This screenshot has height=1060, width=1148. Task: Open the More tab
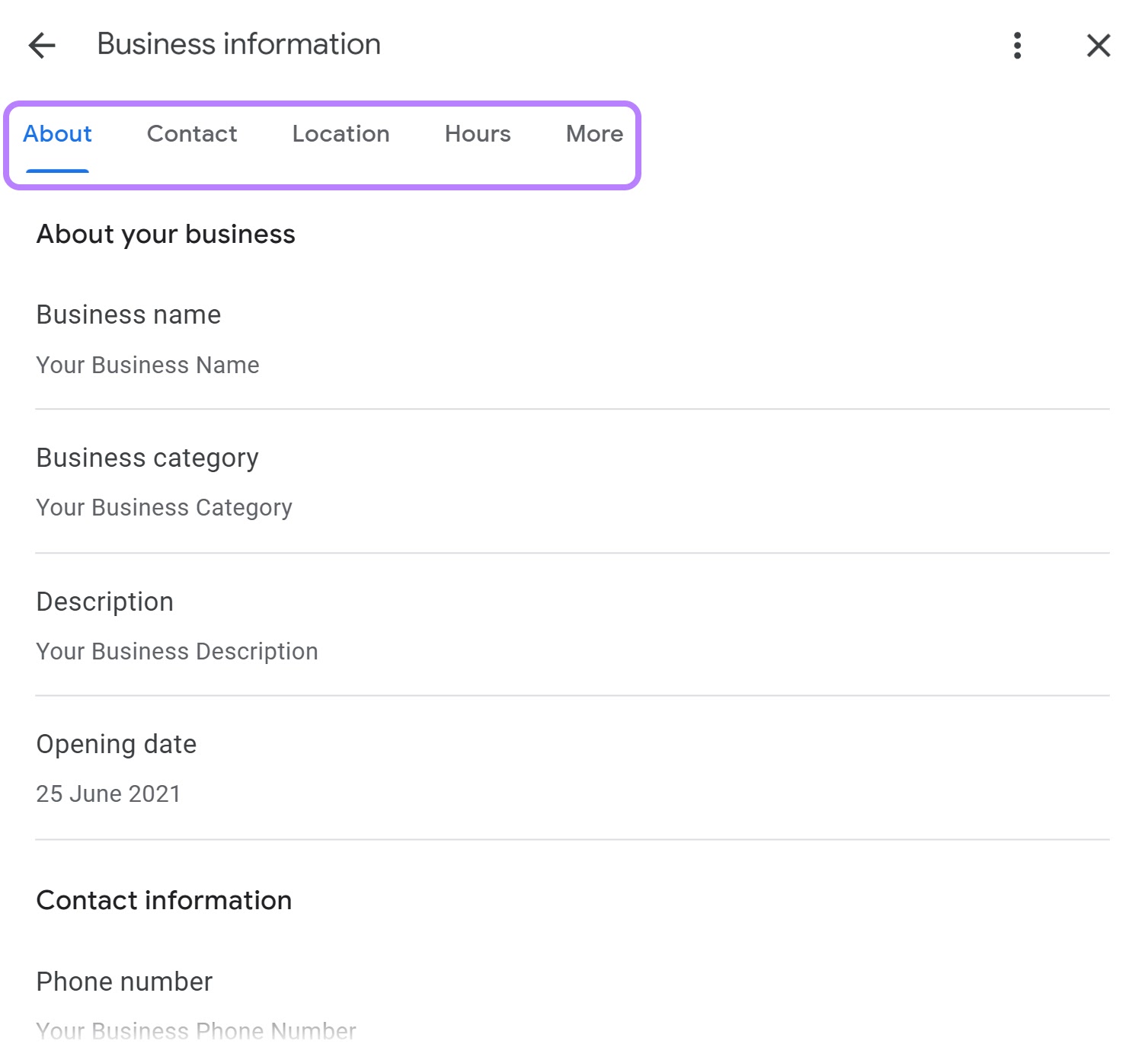pyautogui.click(x=593, y=134)
